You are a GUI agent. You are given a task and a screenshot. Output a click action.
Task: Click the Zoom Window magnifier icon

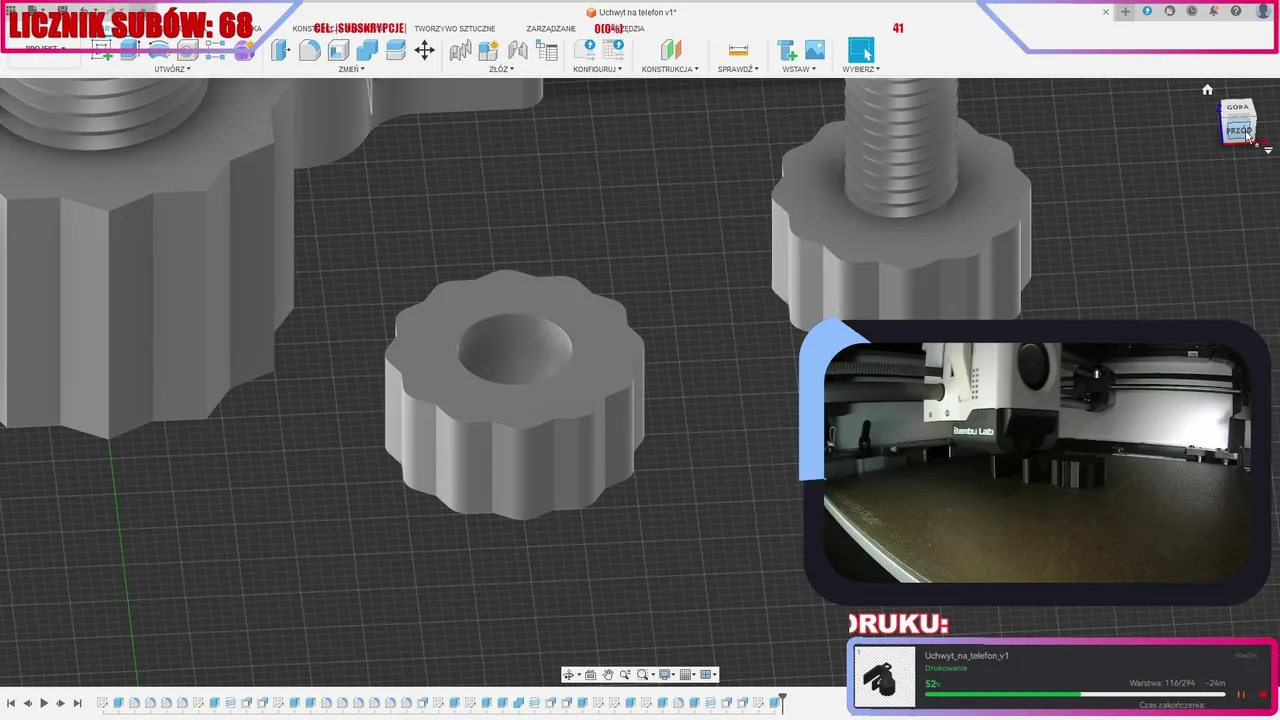coord(643,675)
